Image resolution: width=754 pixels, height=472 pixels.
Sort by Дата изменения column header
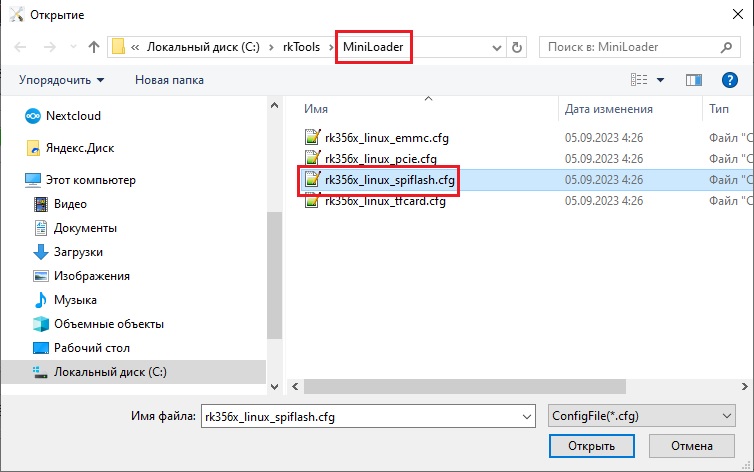pyautogui.click(x=608, y=109)
